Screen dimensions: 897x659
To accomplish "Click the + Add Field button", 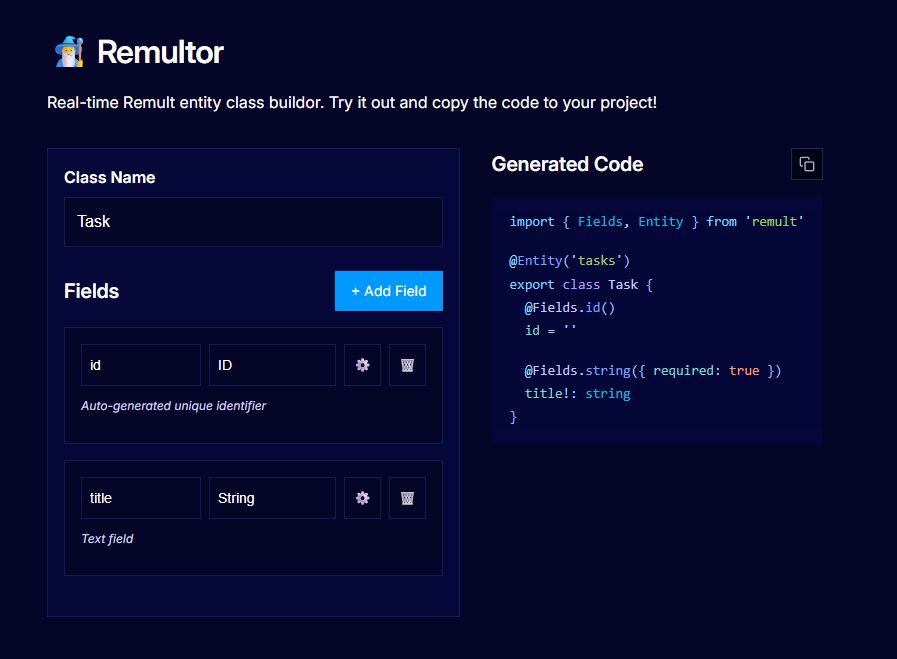I will (388, 291).
